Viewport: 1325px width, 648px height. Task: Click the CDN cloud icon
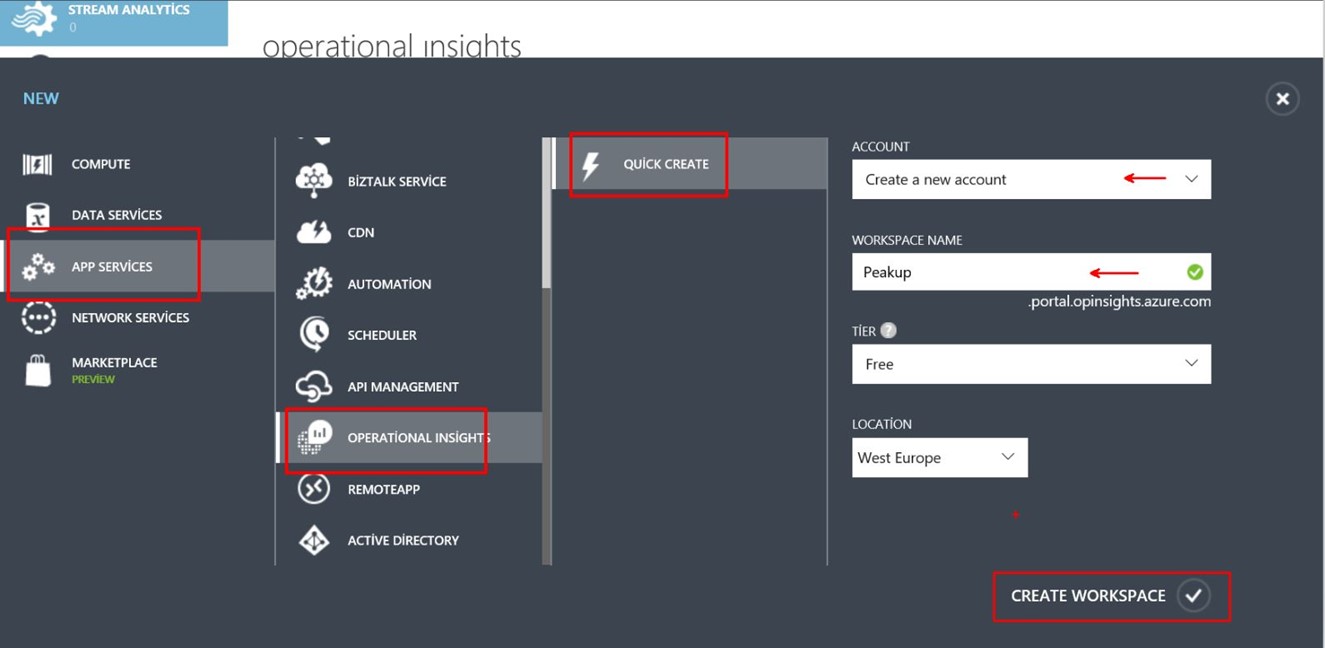point(314,233)
